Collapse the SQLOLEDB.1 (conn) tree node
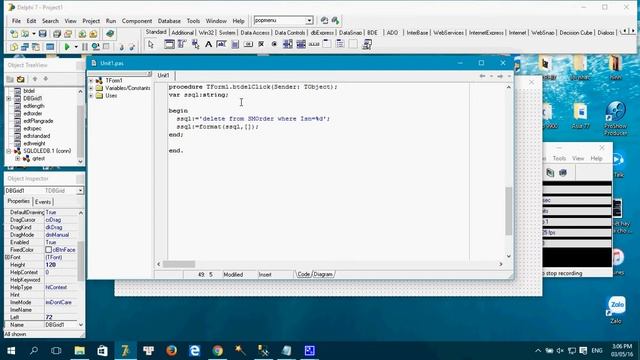Viewport: 640px width, 360px height. point(9,151)
